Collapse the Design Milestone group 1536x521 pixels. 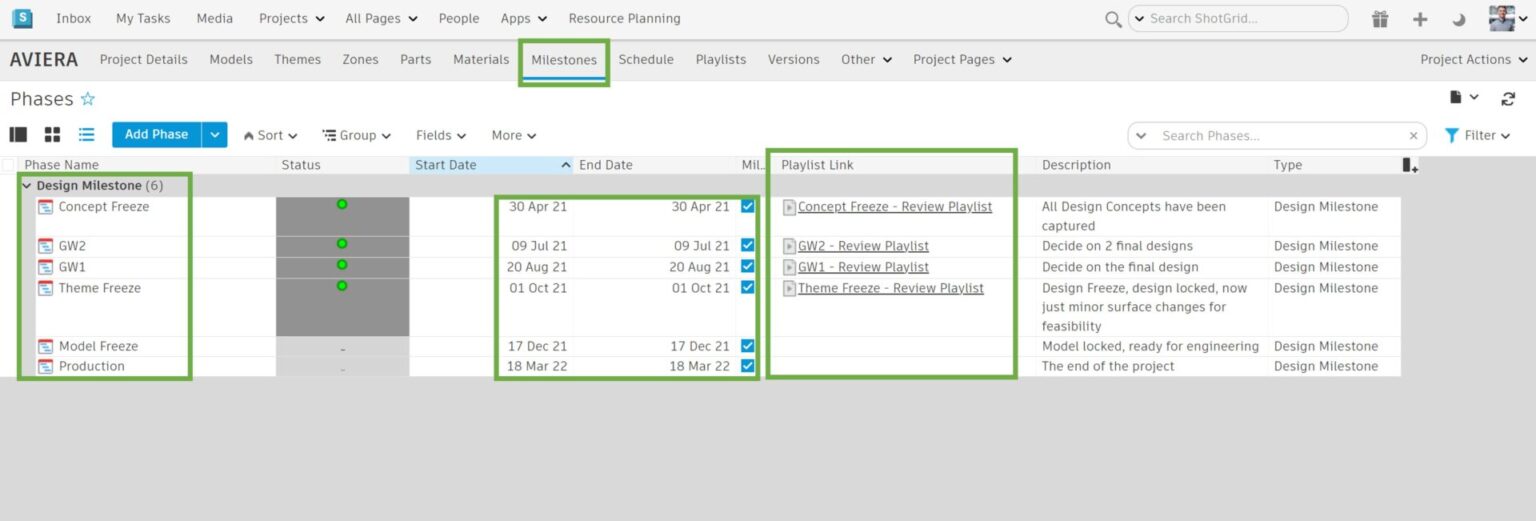[27, 186]
